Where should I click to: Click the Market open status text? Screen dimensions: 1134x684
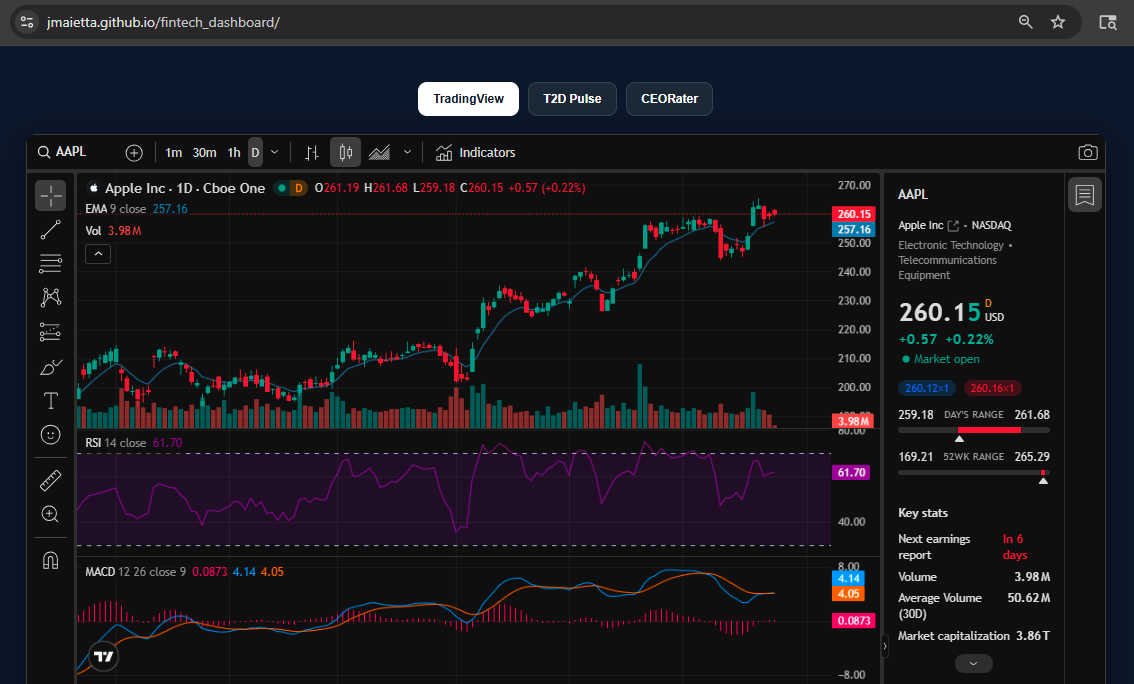pyautogui.click(x=947, y=359)
